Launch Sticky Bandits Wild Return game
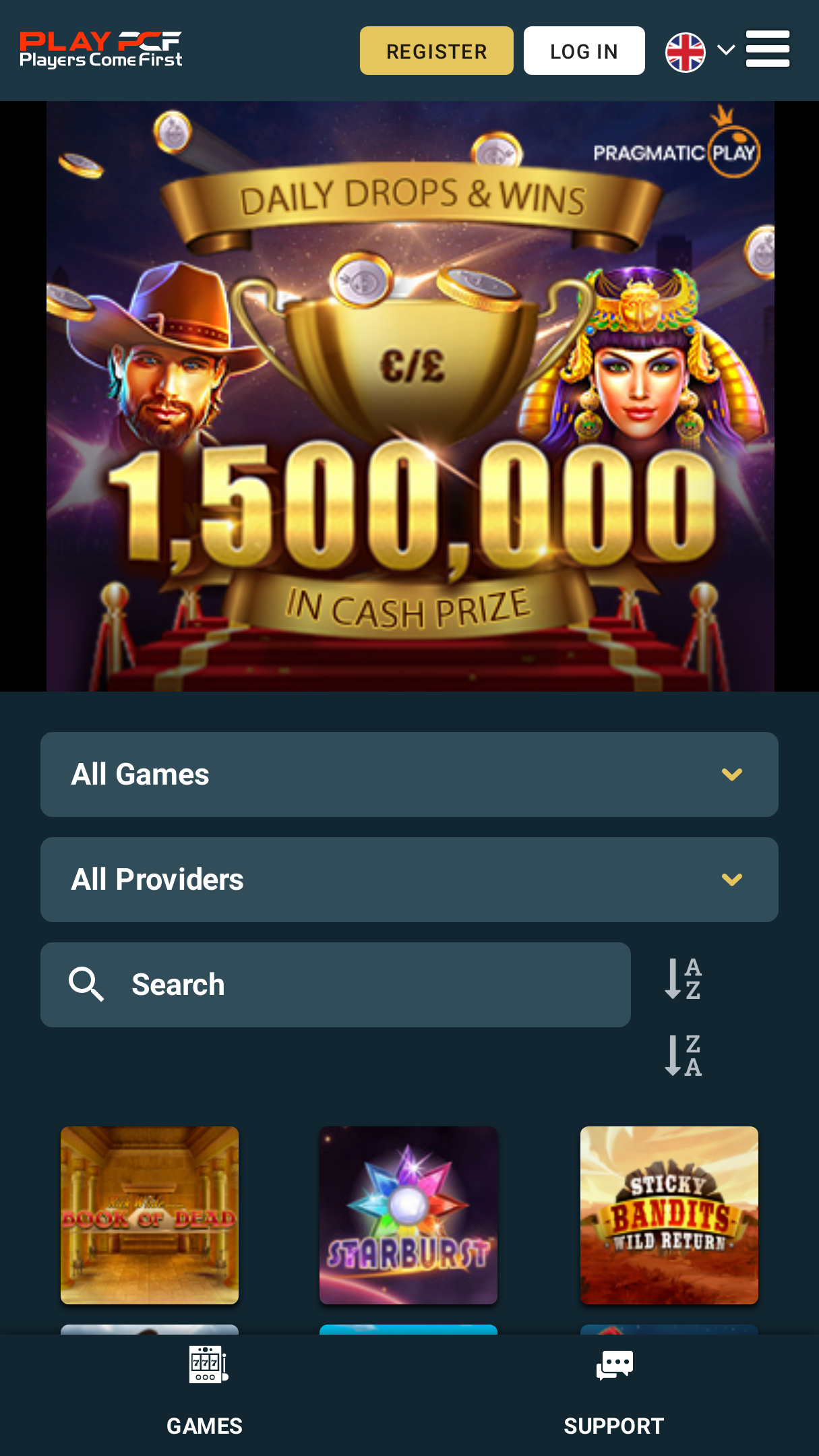Image resolution: width=819 pixels, height=1456 pixels. point(669,1215)
